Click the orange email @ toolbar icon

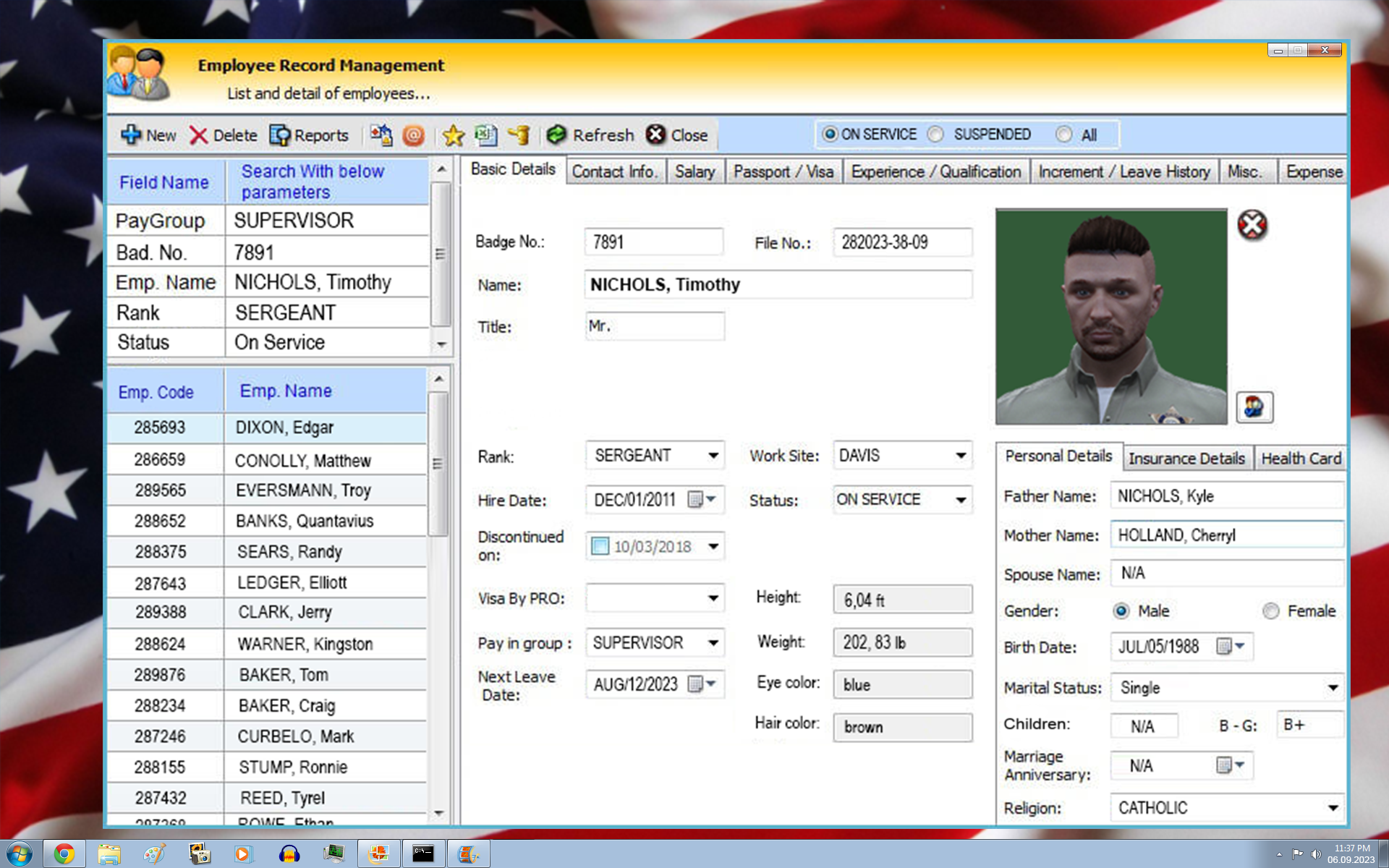click(x=414, y=135)
